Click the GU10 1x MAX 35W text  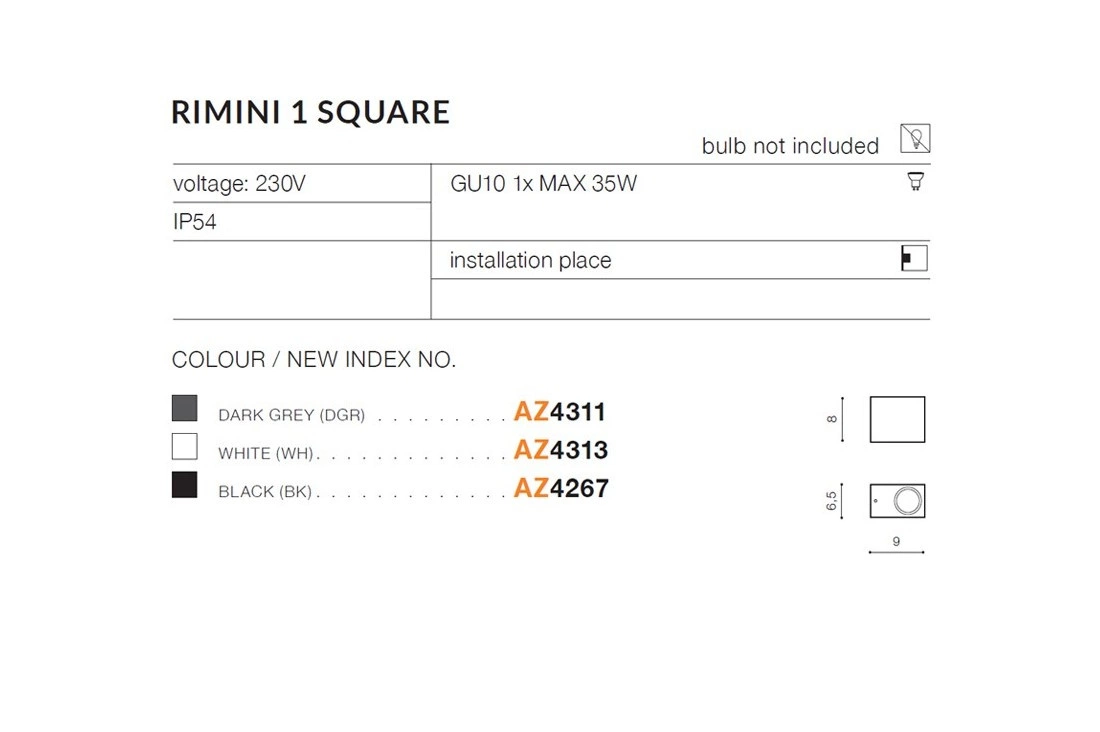click(x=544, y=184)
